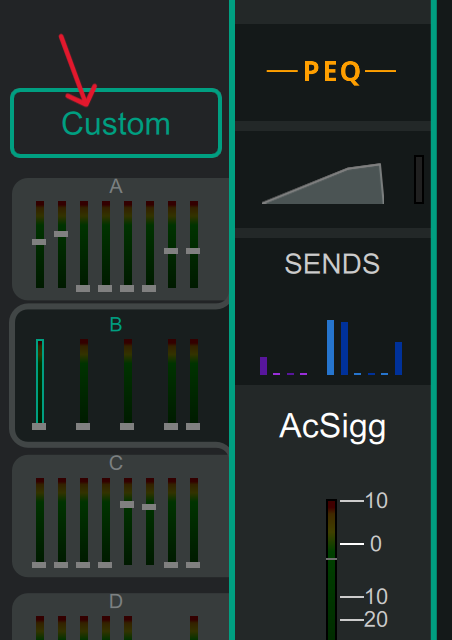
Task: Select the AcSigg channel name label
Action: (x=333, y=426)
